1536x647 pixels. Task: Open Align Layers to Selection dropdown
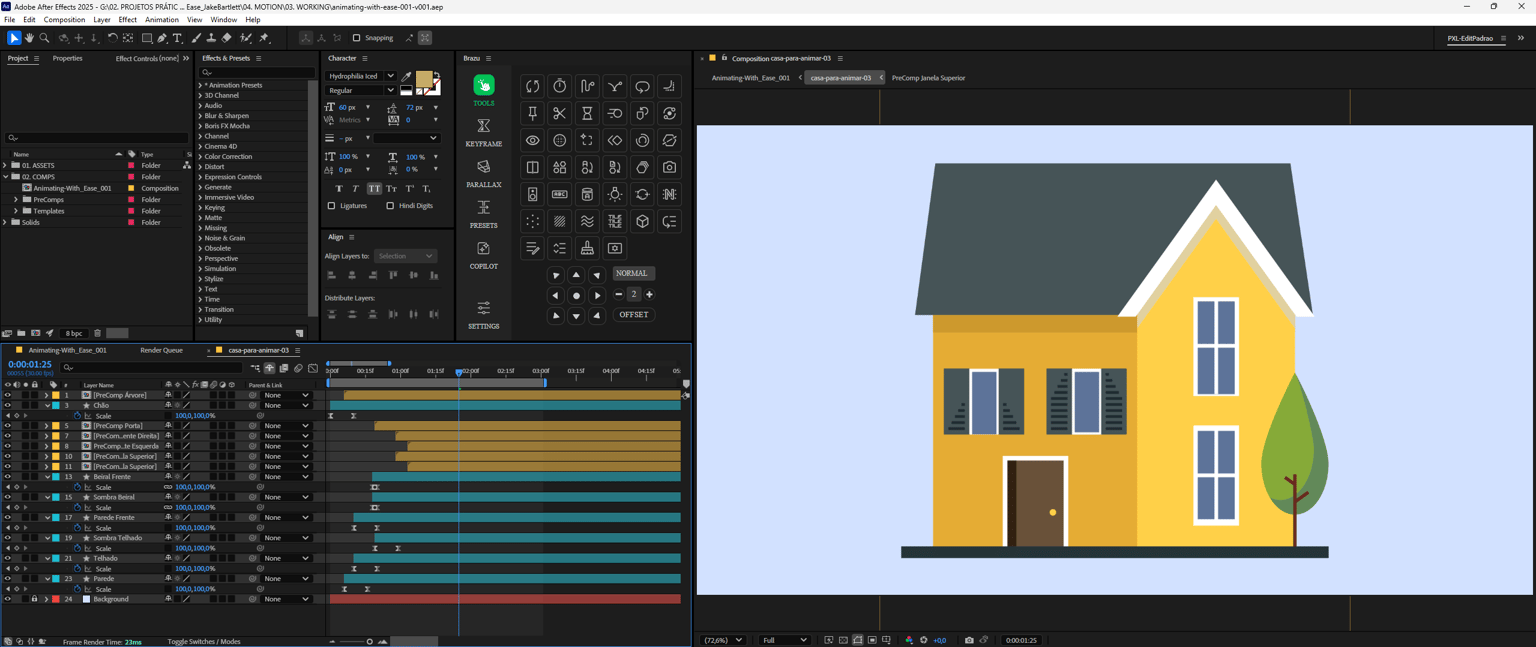pyautogui.click(x=405, y=256)
